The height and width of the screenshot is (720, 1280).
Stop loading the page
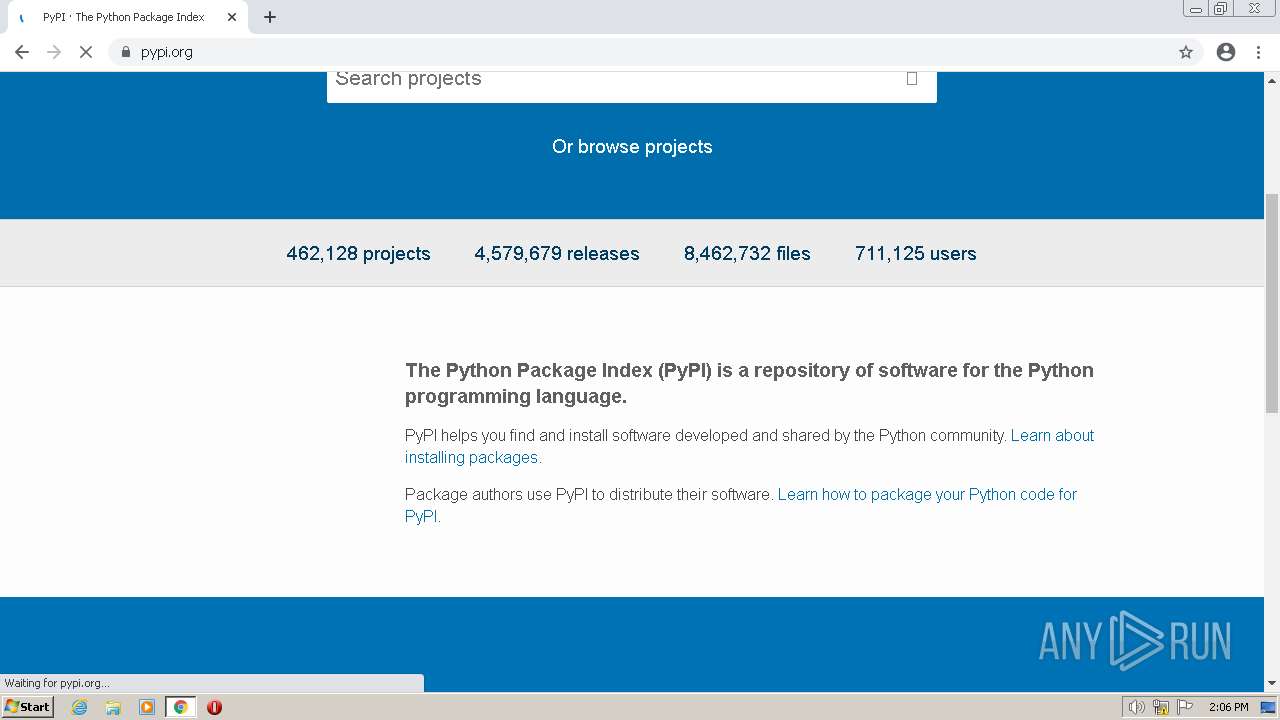[x=86, y=52]
